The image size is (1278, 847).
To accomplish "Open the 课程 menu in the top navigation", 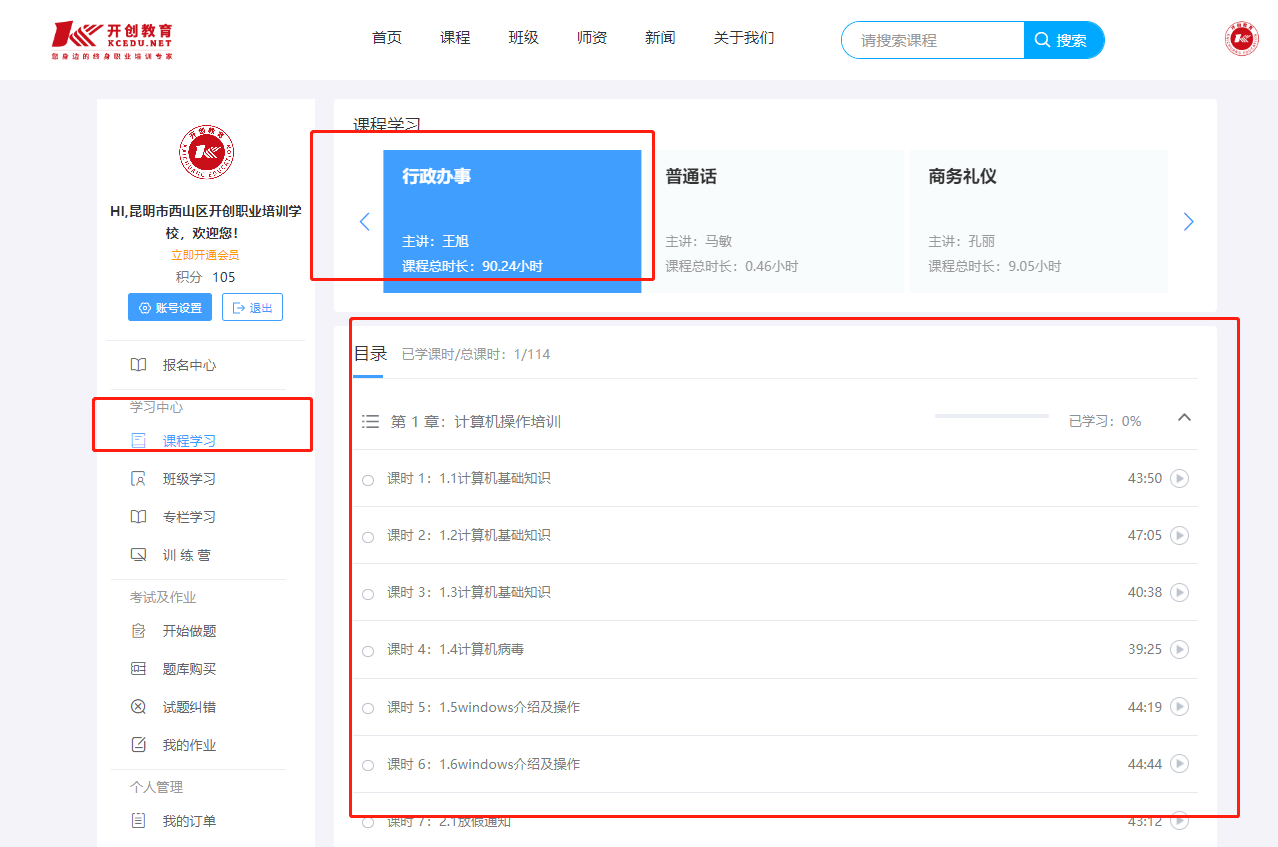I will (455, 38).
